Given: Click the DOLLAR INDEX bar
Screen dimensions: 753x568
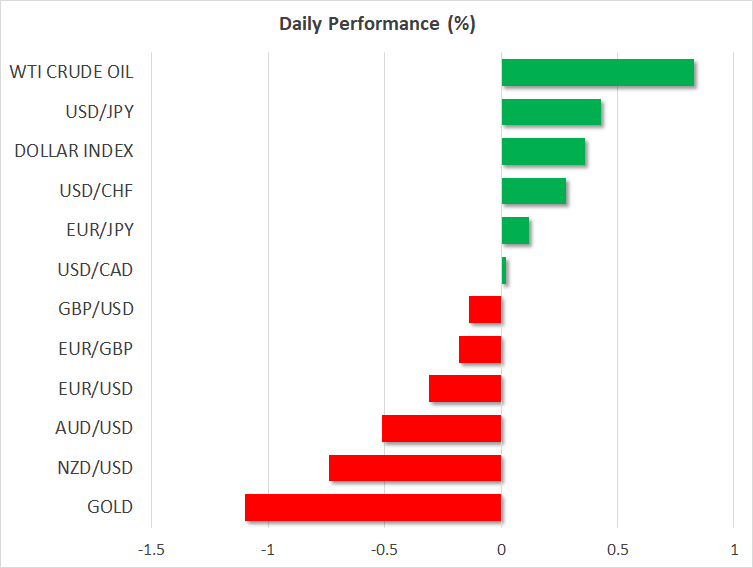Looking at the screenshot, I should click(x=543, y=152).
